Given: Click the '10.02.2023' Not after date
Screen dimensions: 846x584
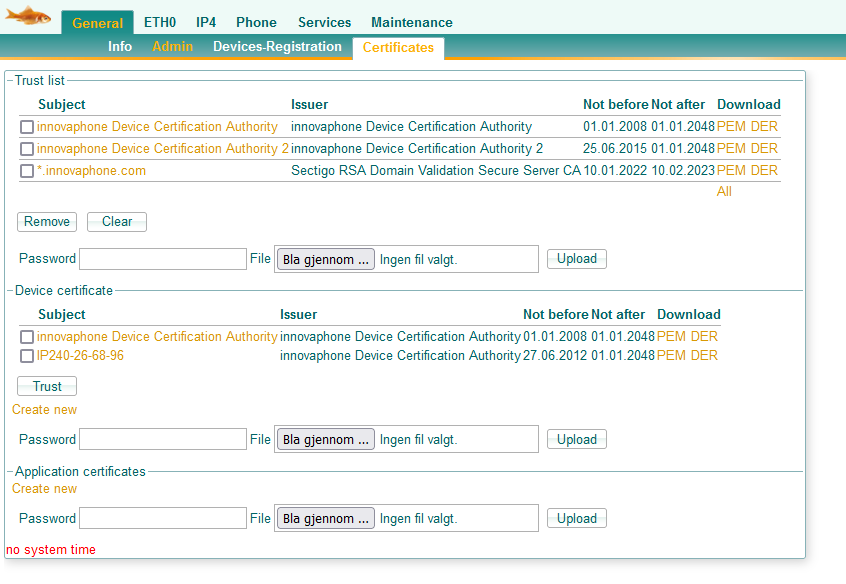Looking at the screenshot, I should 683,171.
